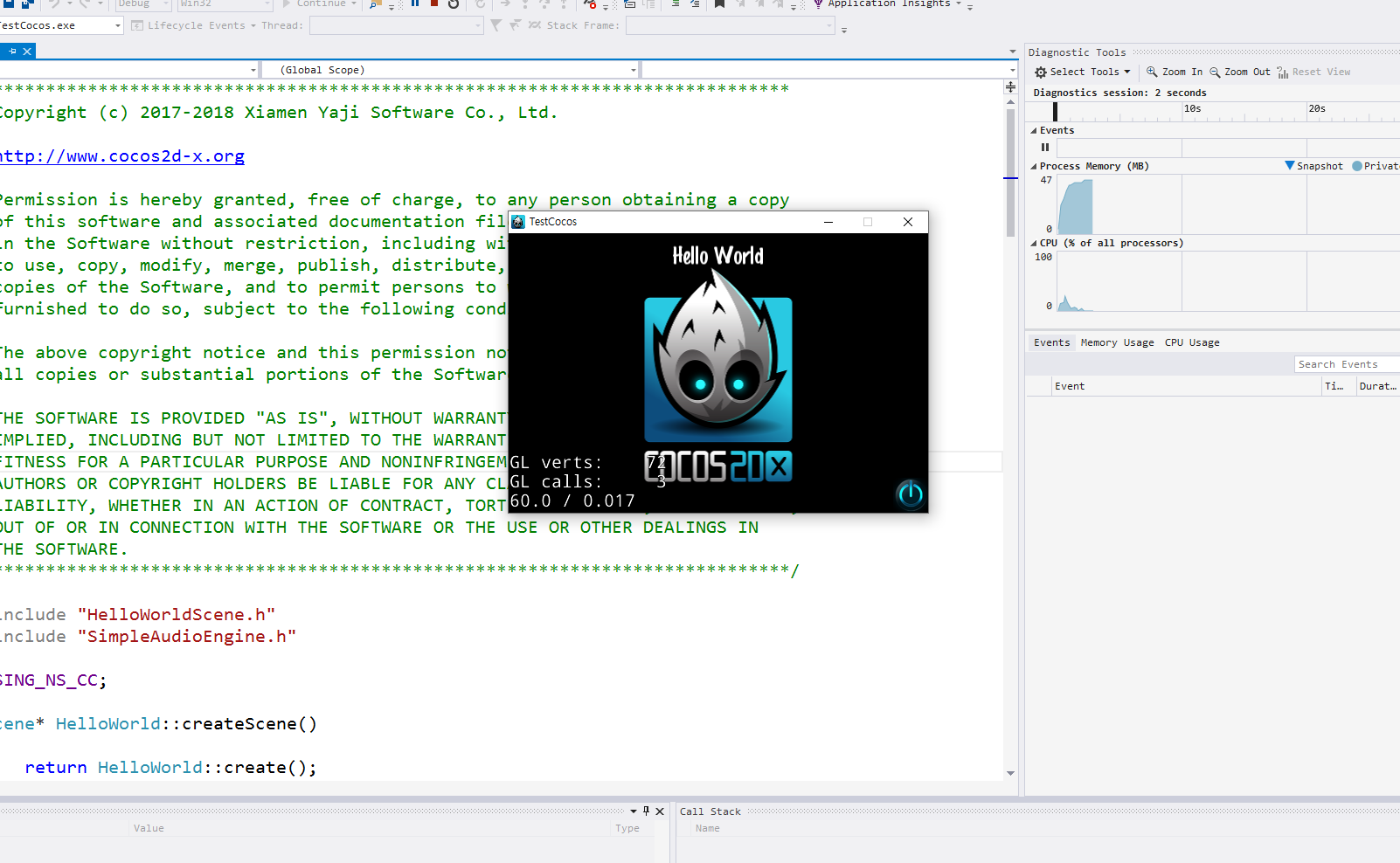This screenshot has height=863, width=1400.
Task: Pause the debugger with Break All
Action: point(415,3)
